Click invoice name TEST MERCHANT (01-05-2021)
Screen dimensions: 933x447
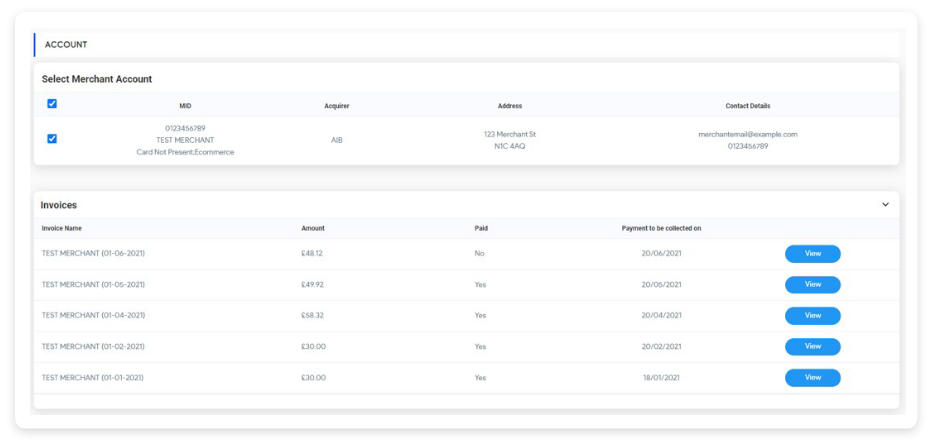[x=93, y=285]
